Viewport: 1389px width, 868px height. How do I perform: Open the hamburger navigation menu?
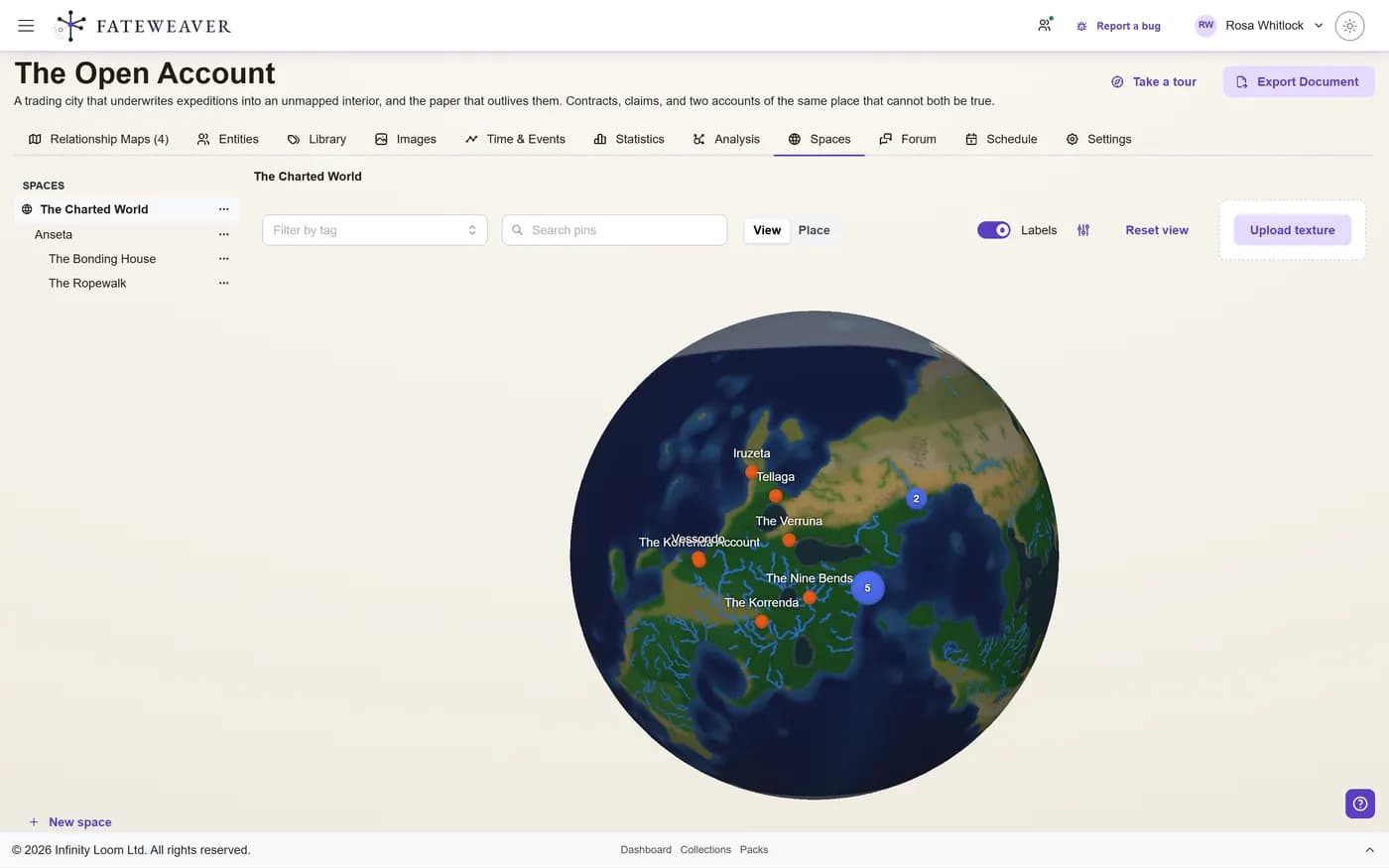click(x=26, y=26)
